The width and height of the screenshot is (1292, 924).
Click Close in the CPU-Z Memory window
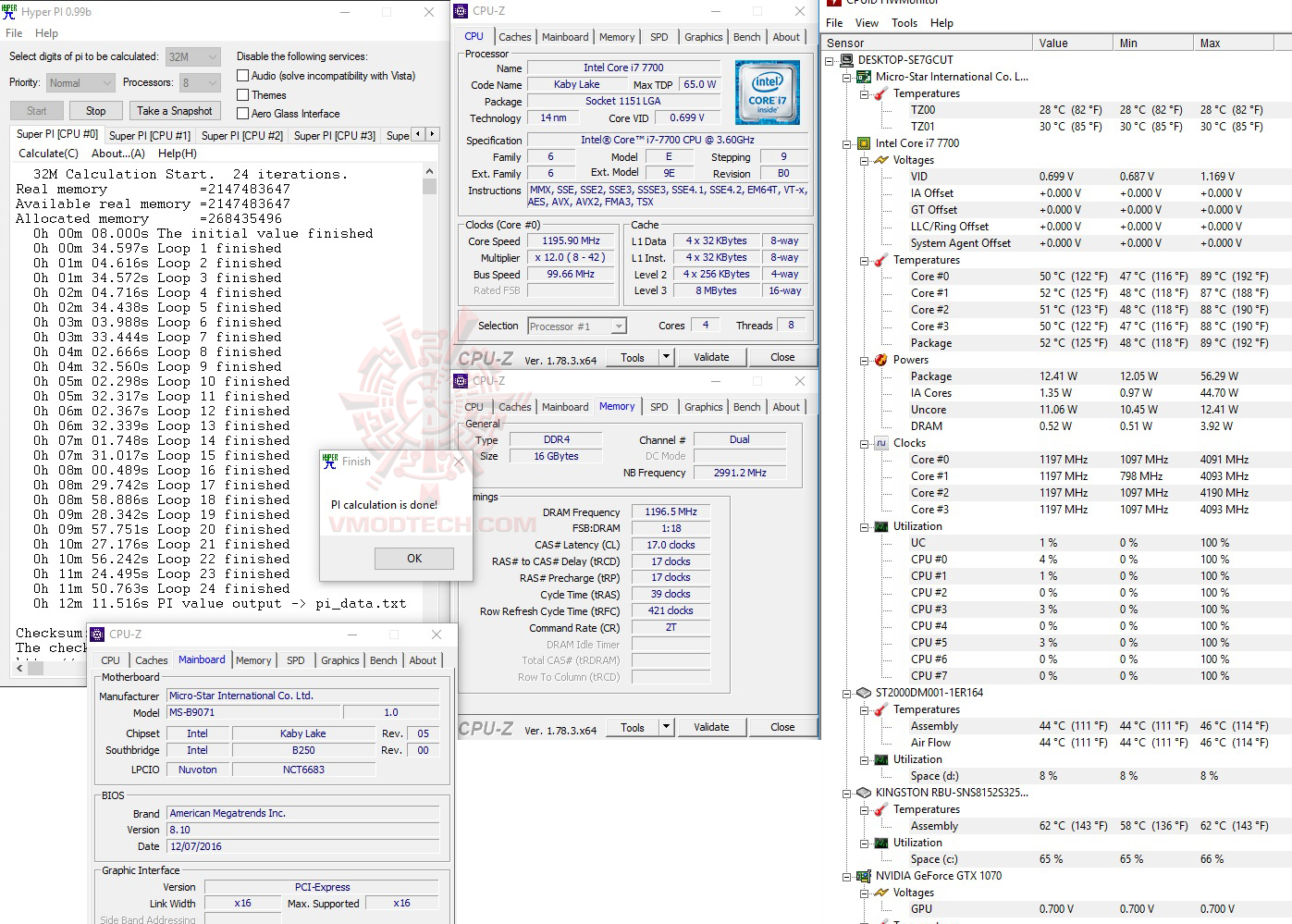tap(782, 727)
